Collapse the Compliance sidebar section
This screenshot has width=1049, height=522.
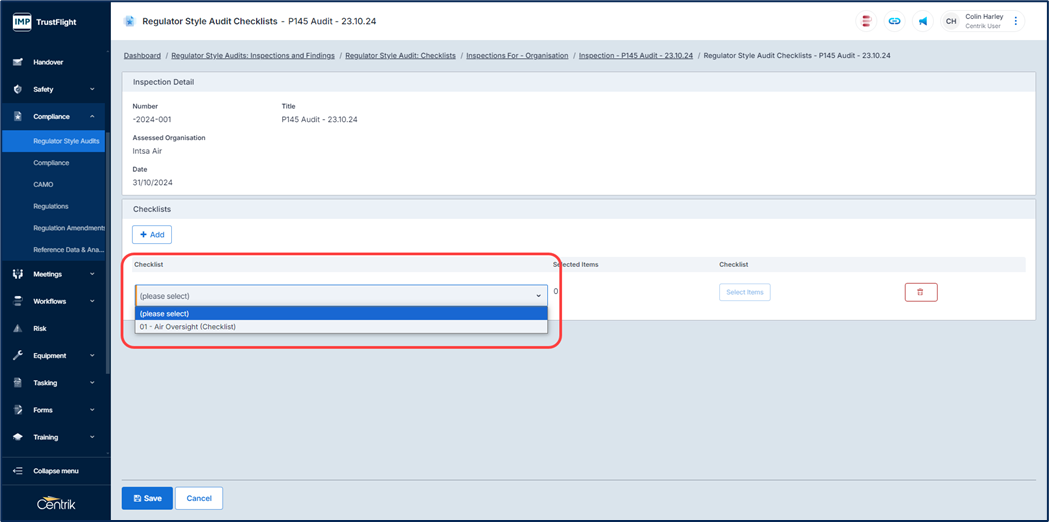tap(92, 116)
